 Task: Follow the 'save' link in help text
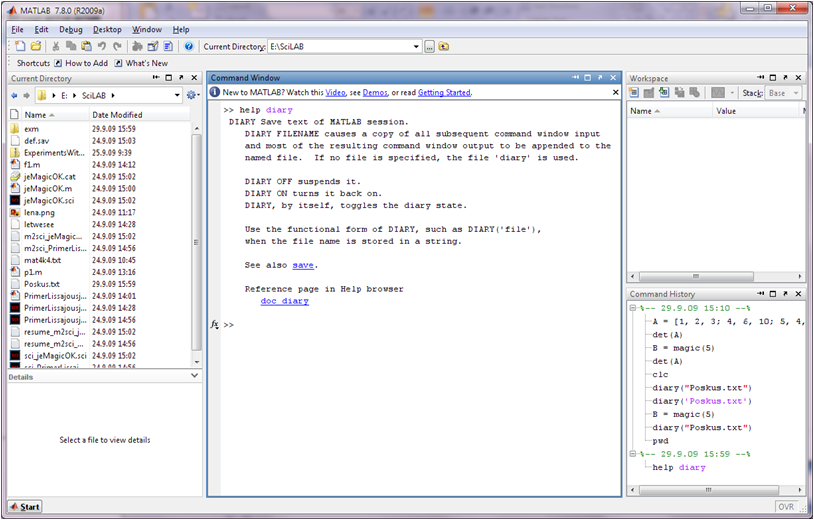tap(303, 265)
